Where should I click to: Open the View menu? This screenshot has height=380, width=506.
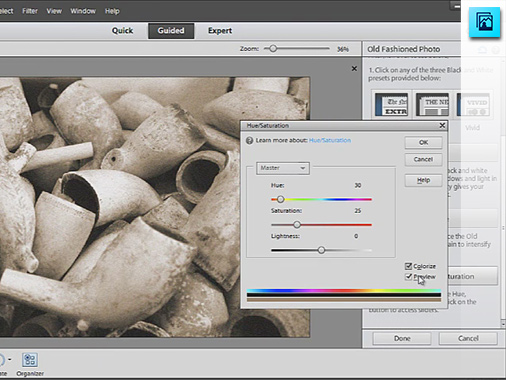pos(54,11)
